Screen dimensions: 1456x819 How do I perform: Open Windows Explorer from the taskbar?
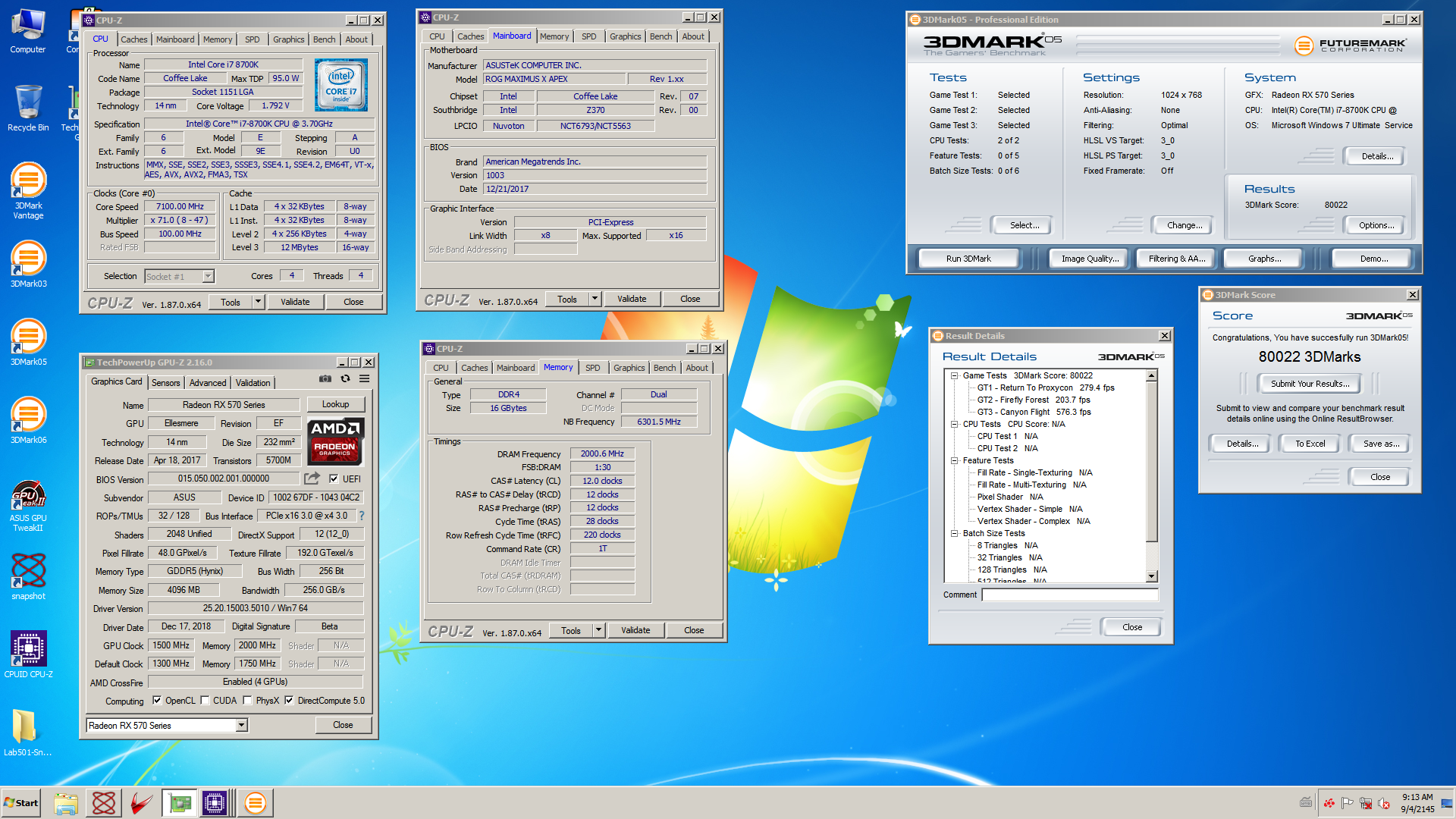(x=66, y=803)
